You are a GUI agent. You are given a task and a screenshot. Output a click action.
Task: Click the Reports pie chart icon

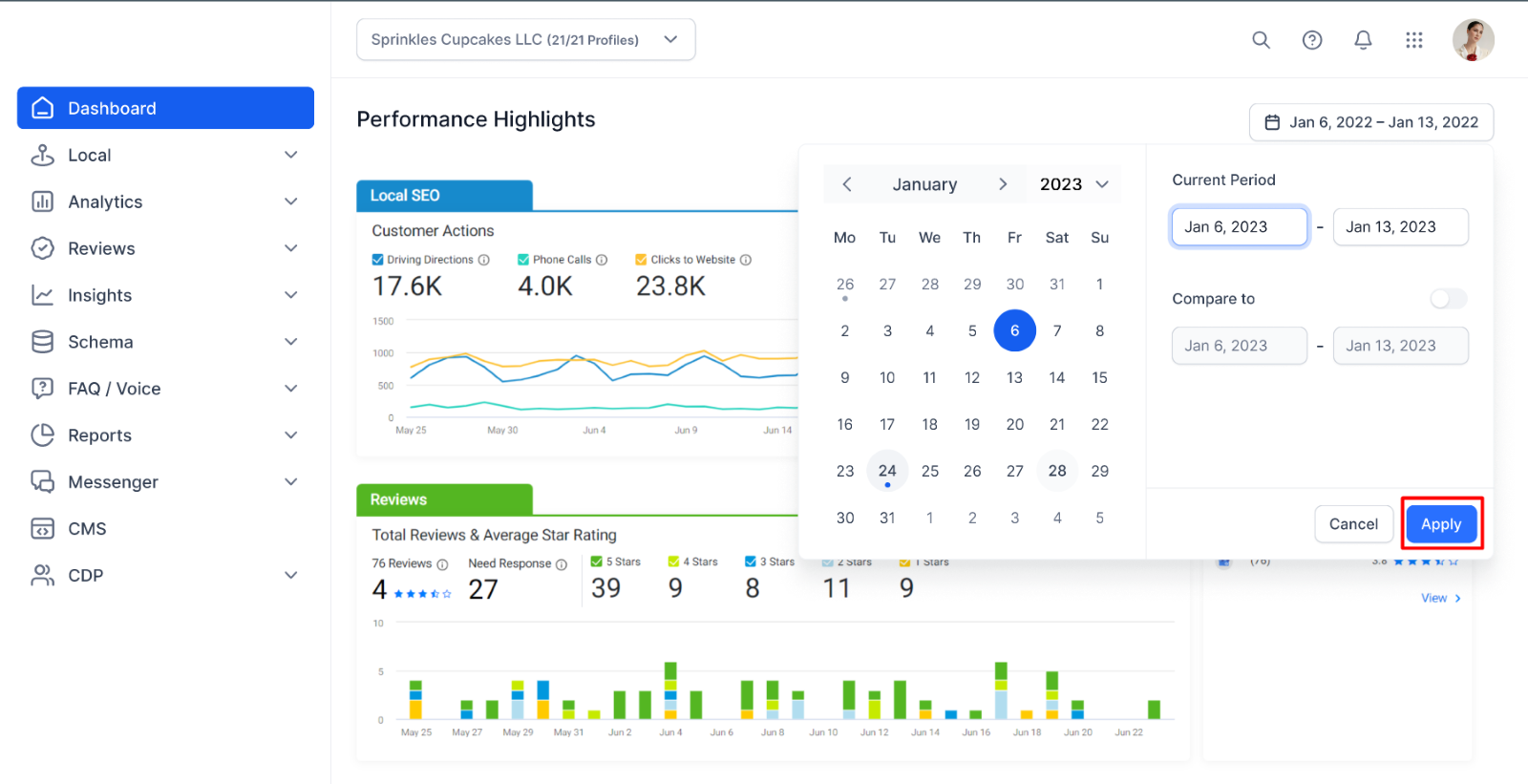point(43,435)
